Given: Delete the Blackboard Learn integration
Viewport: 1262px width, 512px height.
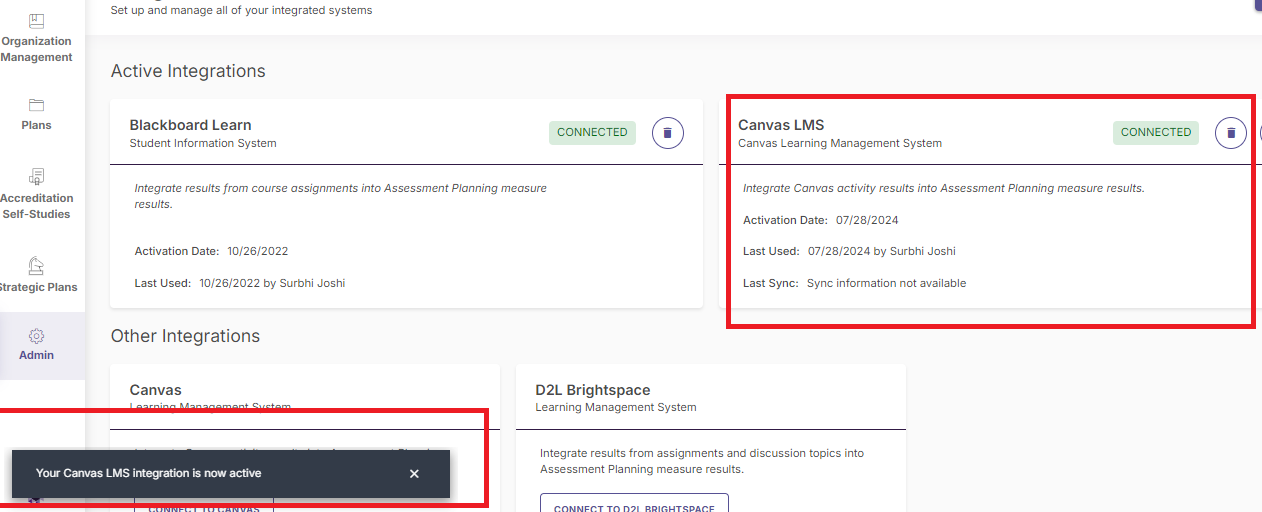Looking at the screenshot, I should click(668, 133).
